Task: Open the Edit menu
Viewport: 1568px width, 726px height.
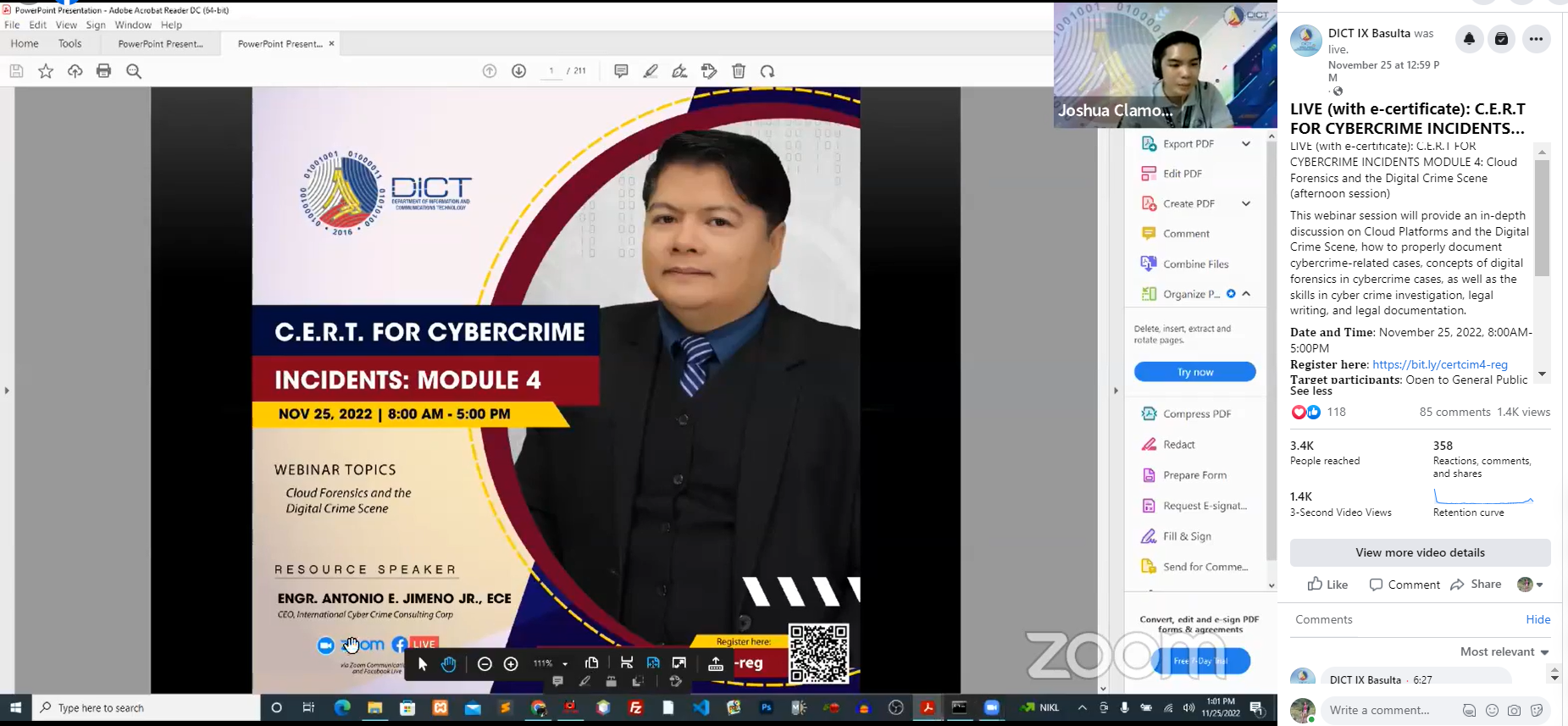Action: click(x=38, y=25)
